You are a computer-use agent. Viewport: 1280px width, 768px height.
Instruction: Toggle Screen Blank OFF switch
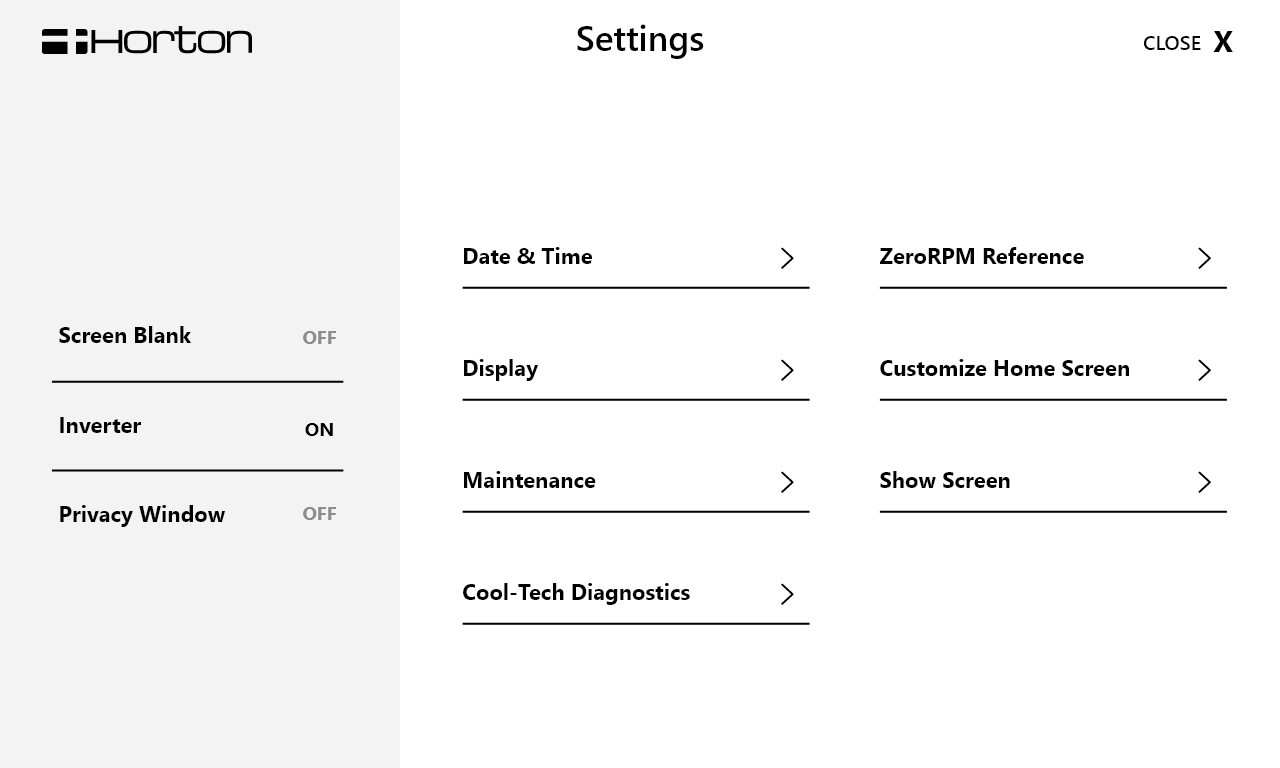(319, 338)
